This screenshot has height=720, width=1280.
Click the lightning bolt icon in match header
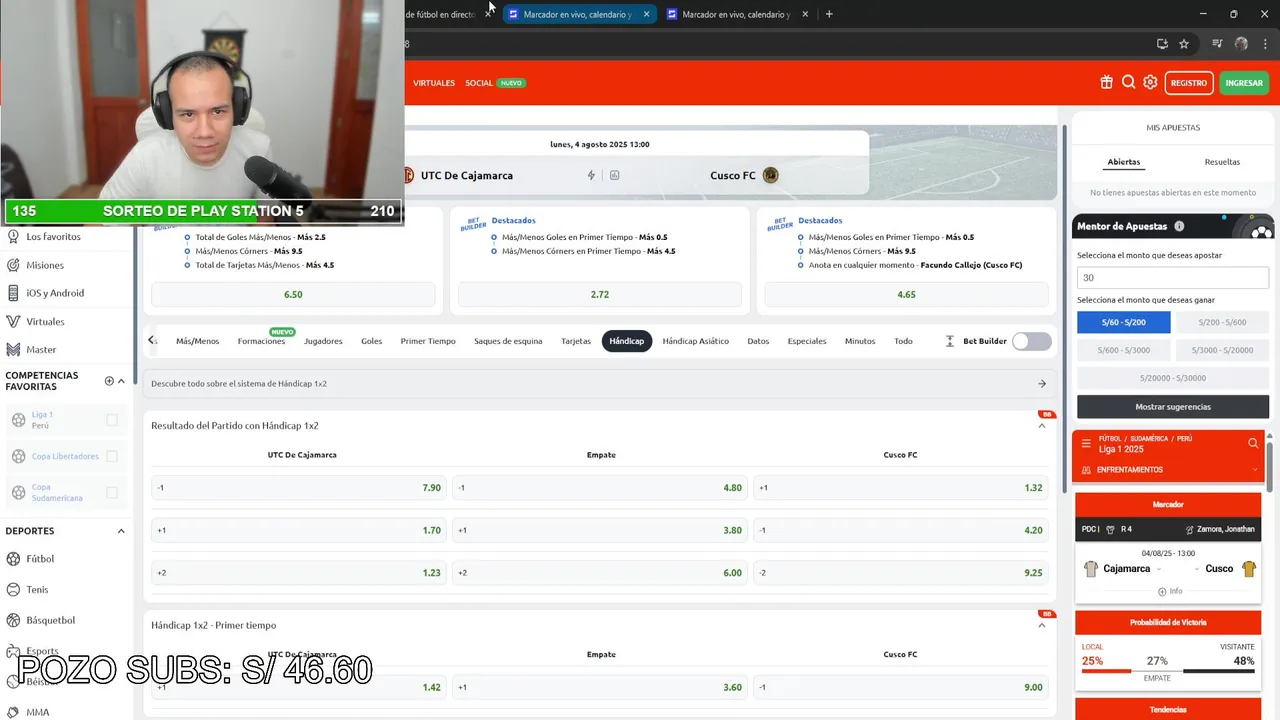coord(591,175)
